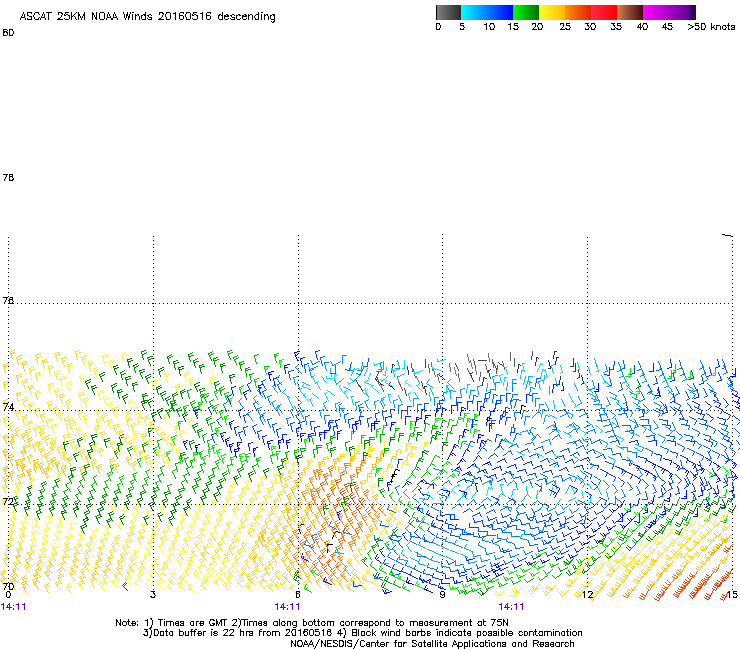The width and height of the screenshot is (740, 650).
Task: Click the ASCAT 25KM NOAA Winds title
Action: click(147, 16)
